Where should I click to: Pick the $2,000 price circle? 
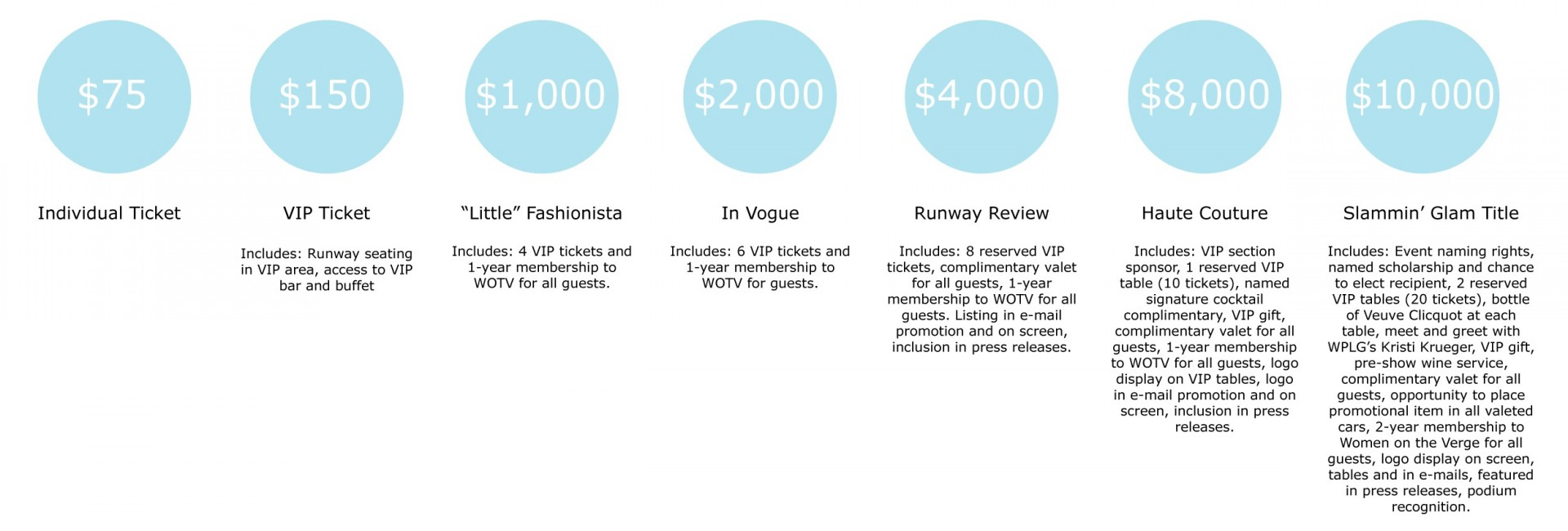(759, 96)
